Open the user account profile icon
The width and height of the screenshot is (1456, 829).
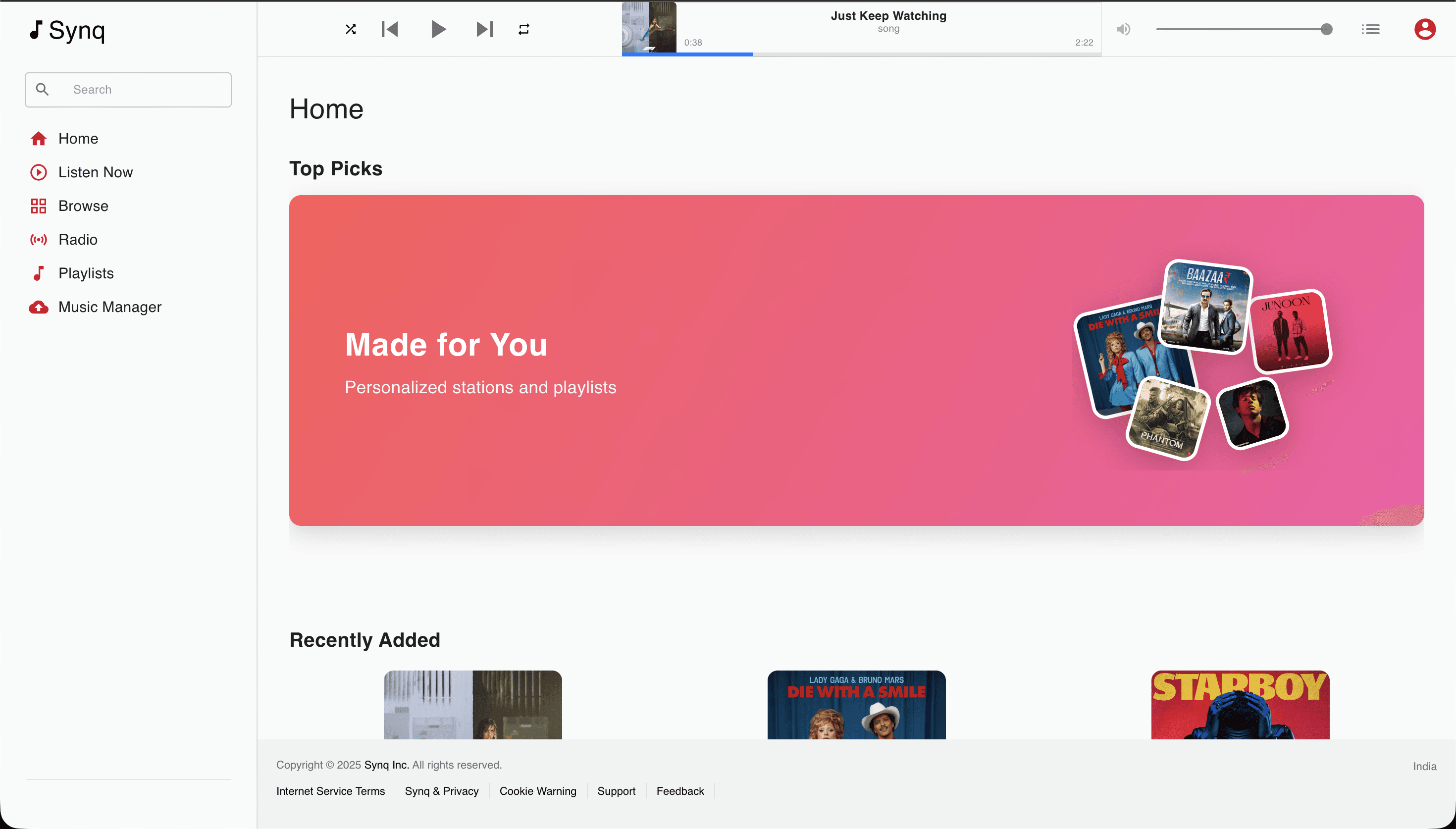[1424, 29]
